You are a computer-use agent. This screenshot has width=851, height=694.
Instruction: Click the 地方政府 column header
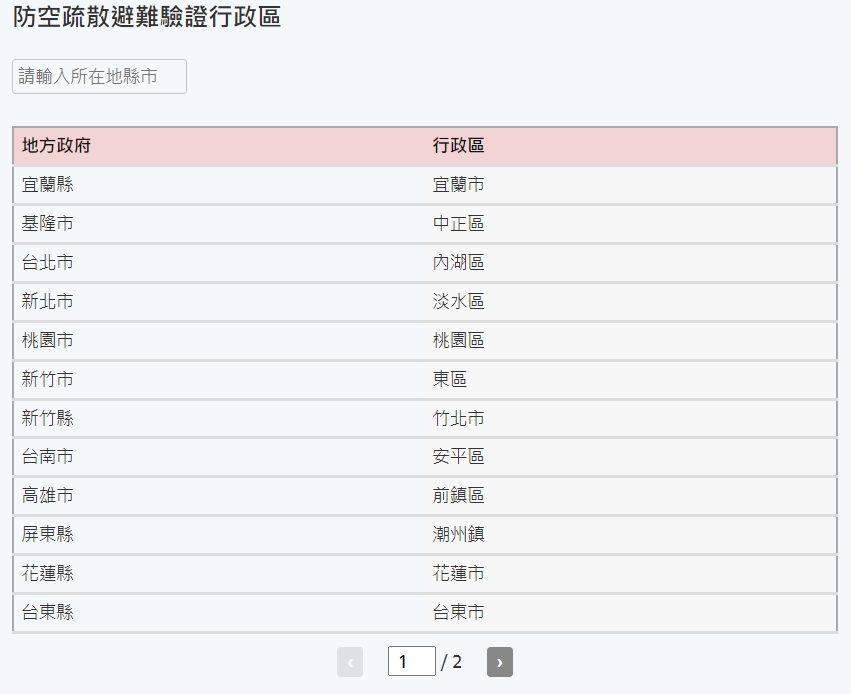[x=57, y=146]
